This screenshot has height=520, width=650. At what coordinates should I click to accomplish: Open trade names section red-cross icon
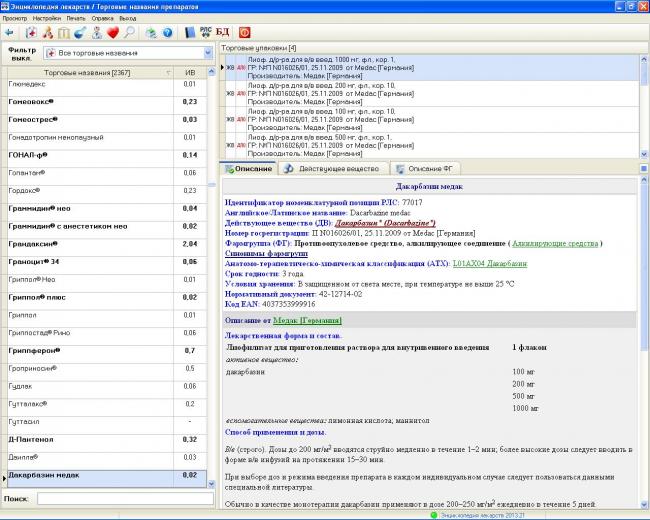pos(31,32)
